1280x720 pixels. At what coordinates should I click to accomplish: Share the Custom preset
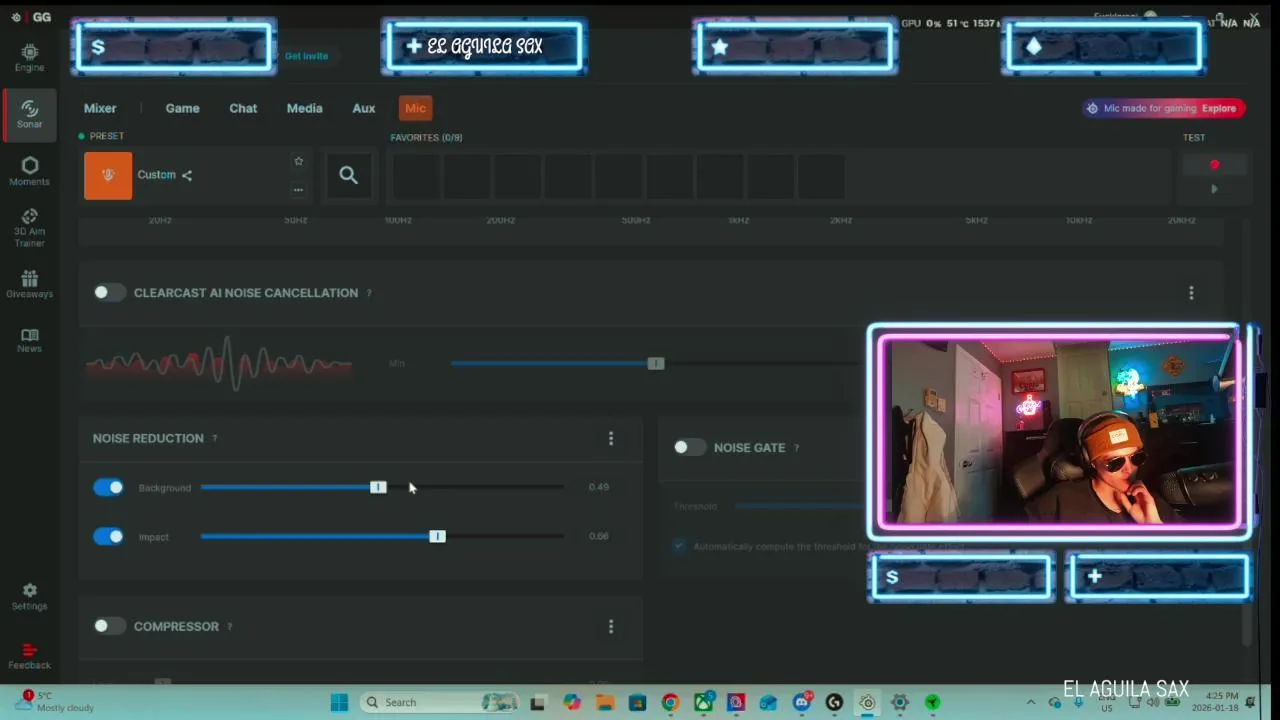tap(186, 175)
